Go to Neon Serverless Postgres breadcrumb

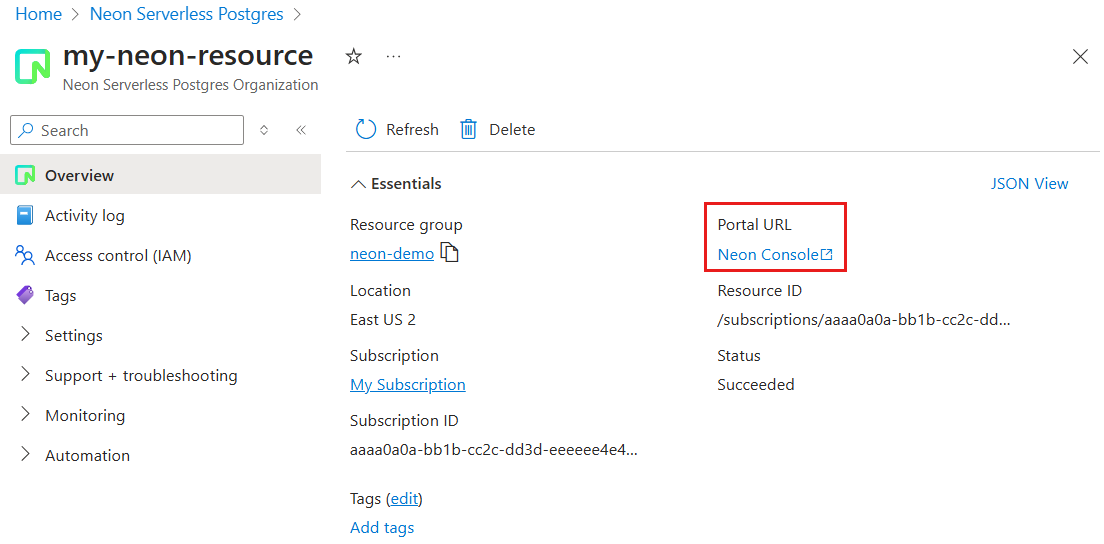187,13
